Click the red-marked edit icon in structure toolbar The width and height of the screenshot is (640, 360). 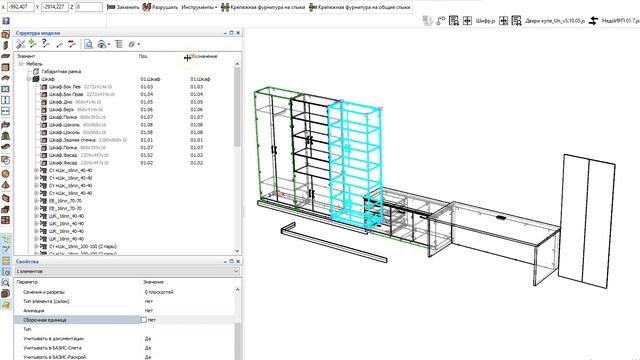[x=72, y=44]
